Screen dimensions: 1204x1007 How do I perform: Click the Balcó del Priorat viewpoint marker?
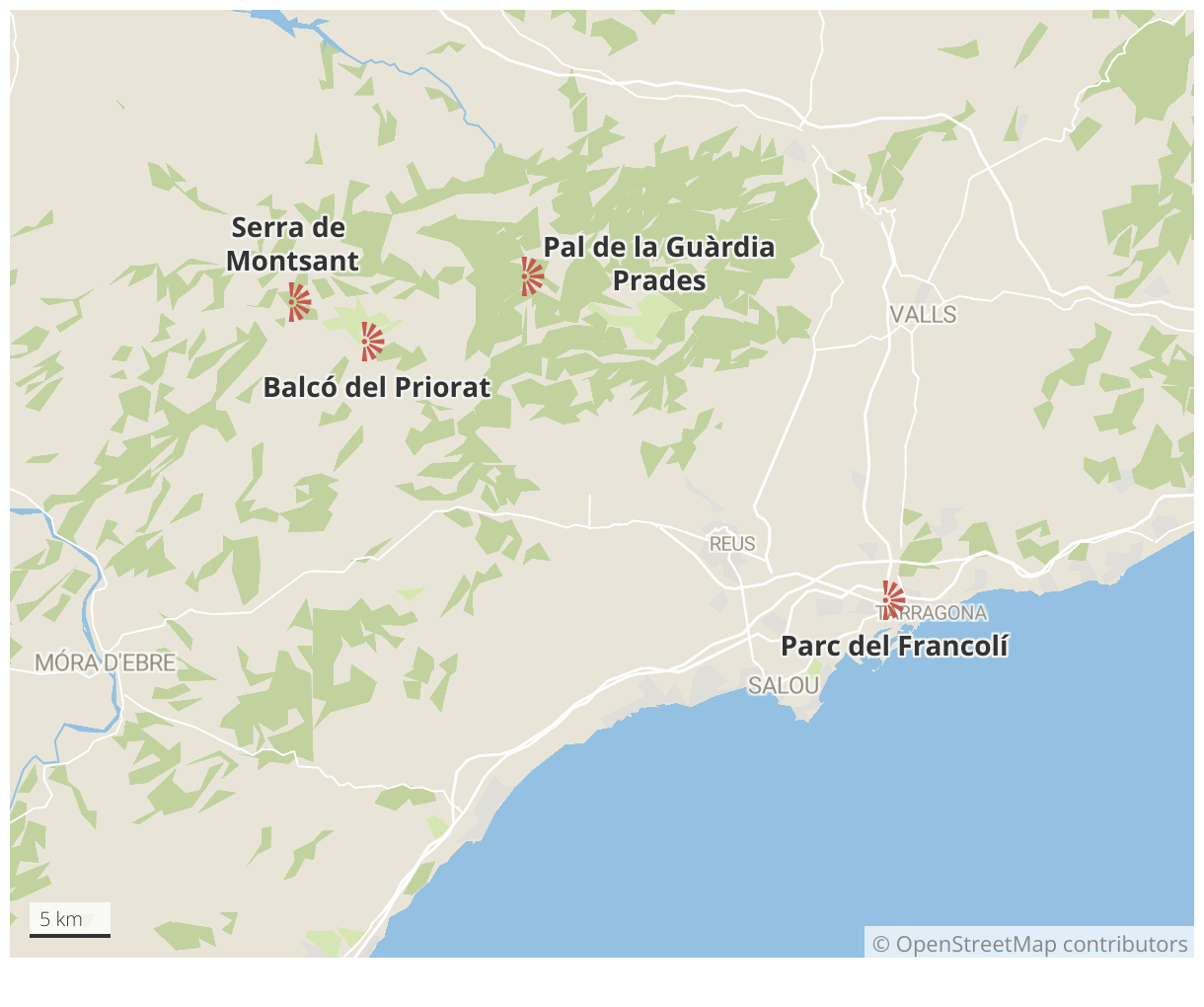click(371, 342)
